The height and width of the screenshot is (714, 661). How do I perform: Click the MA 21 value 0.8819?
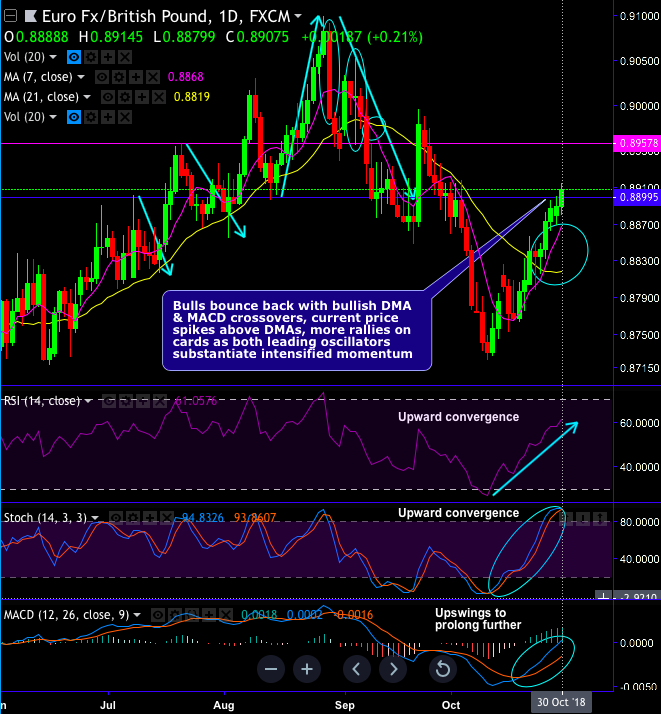192,97
